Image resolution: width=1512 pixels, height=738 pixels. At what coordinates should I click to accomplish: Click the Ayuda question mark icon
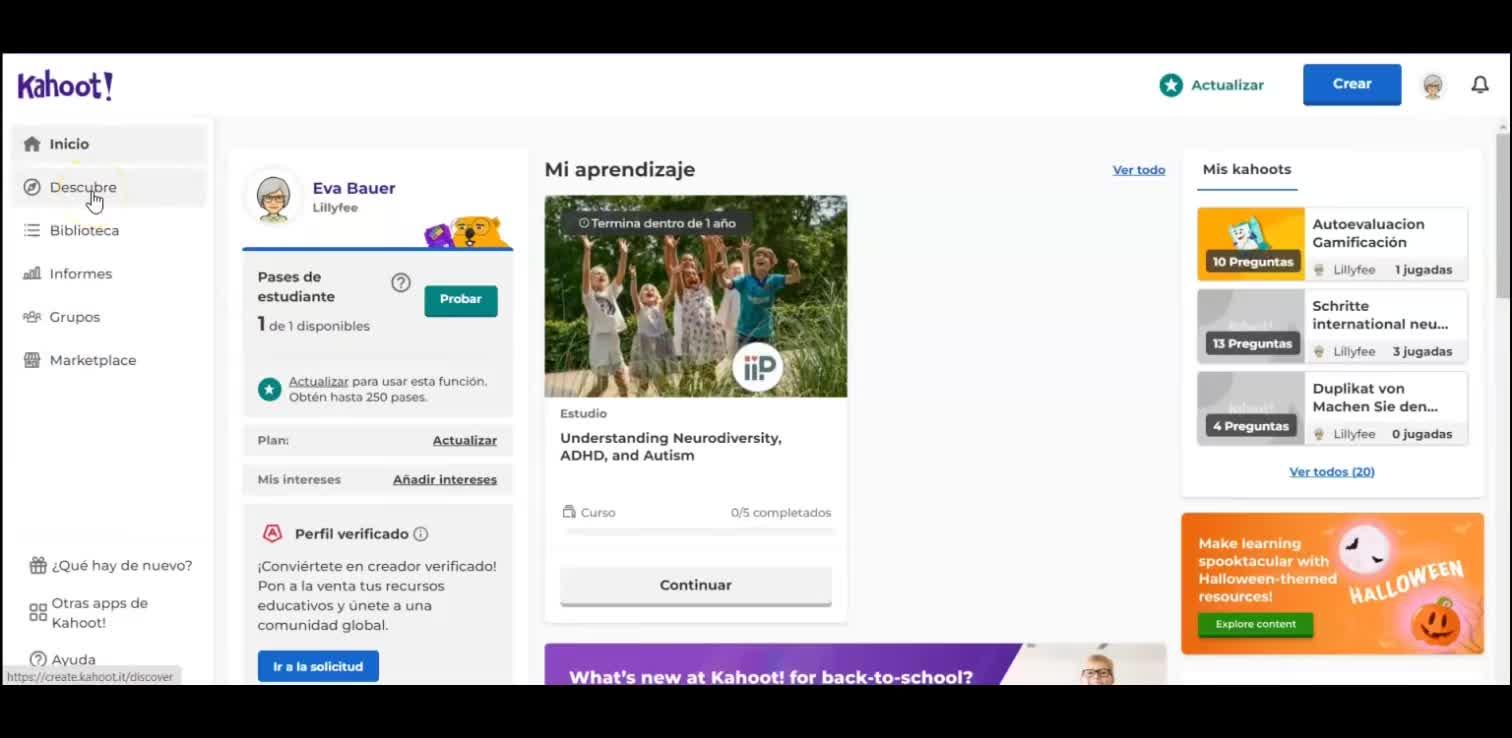(38, 659)
